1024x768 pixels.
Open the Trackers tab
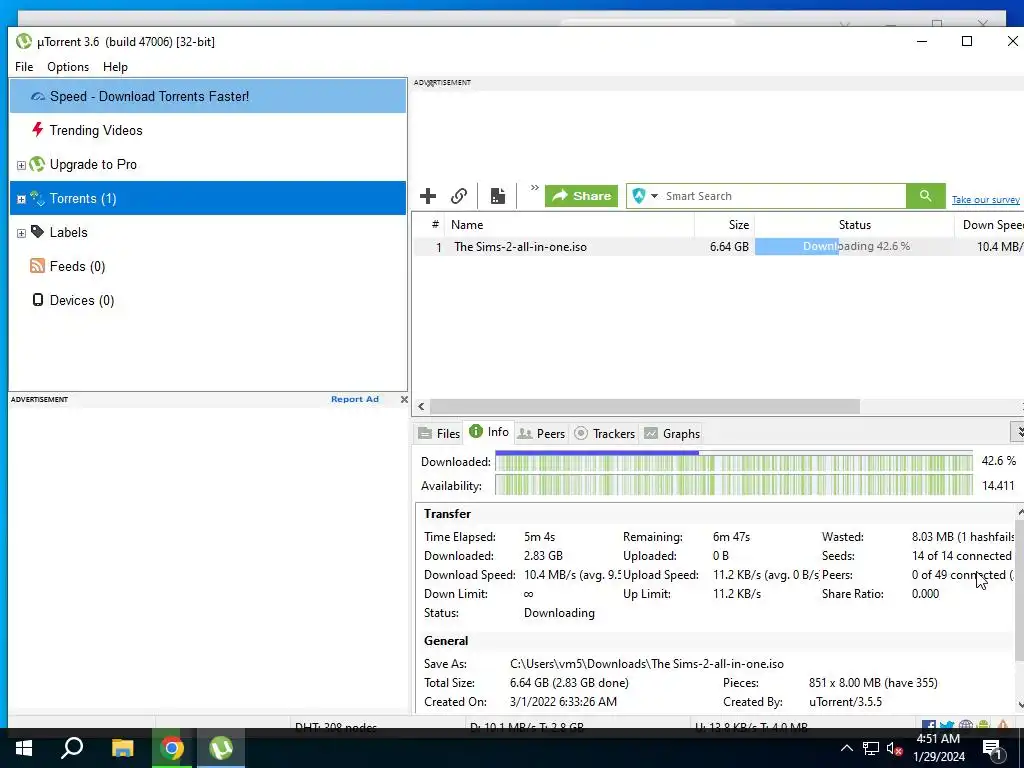604,434
